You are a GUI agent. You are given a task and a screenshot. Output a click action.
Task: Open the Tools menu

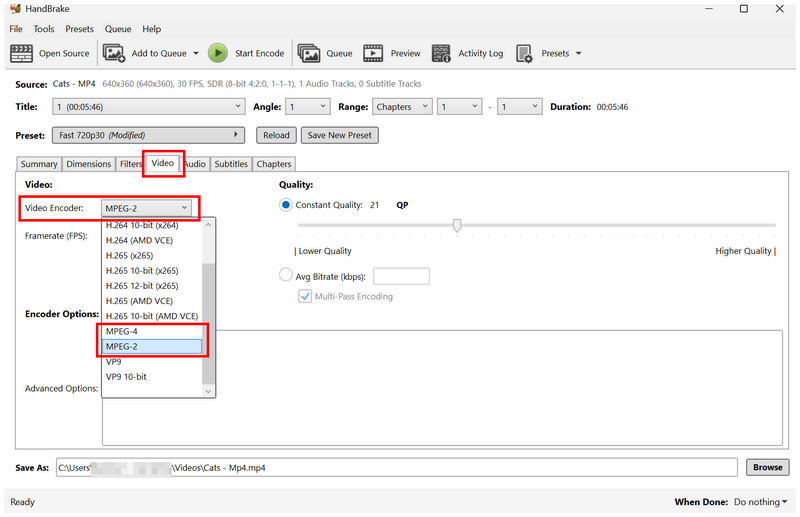(44, 29)
